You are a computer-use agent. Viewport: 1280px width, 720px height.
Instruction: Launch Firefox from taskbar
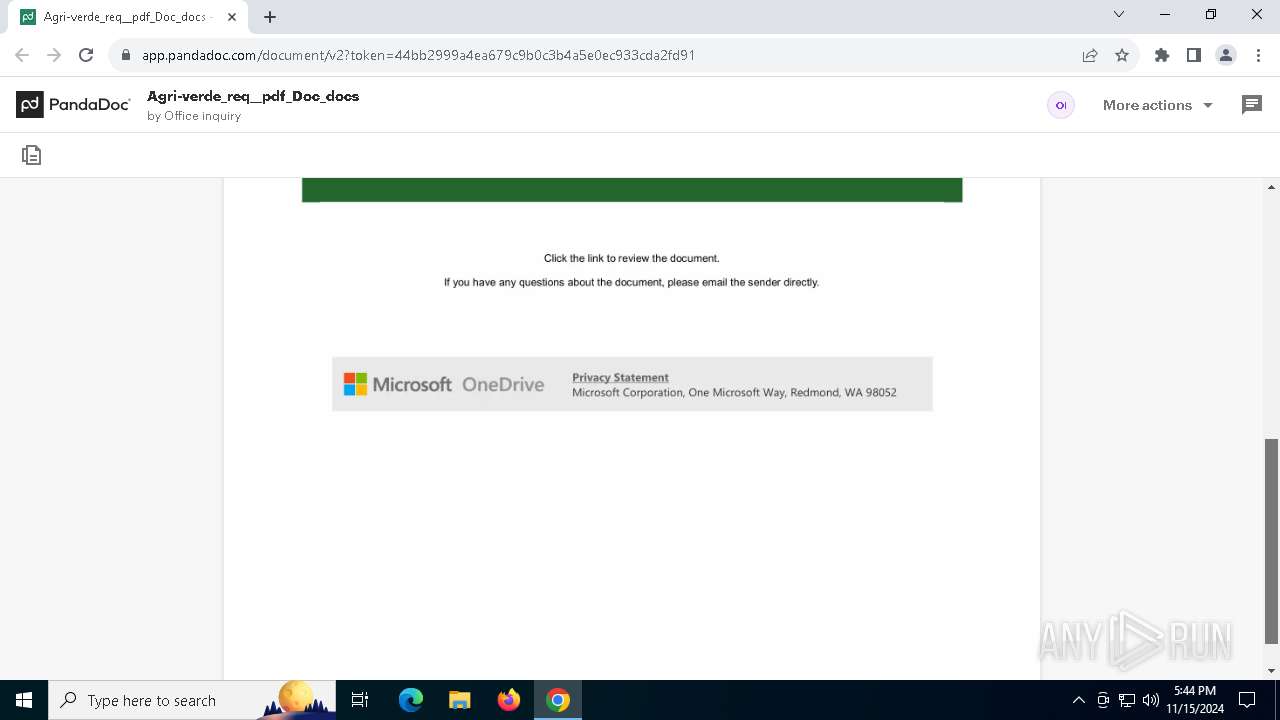(x=509, y=700)
